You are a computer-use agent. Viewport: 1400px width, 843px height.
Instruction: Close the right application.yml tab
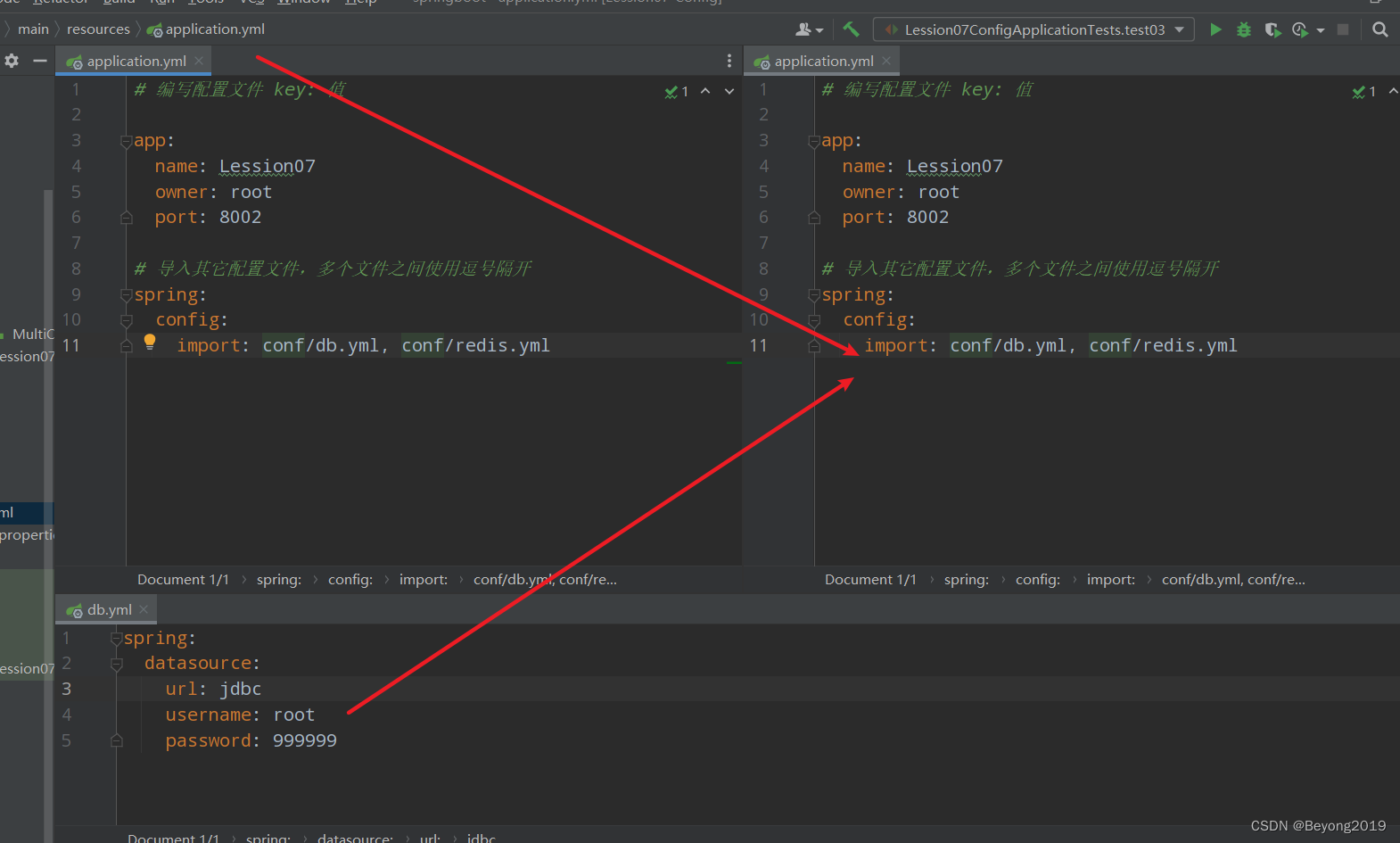pyautogui.click(x=886, y=61)
